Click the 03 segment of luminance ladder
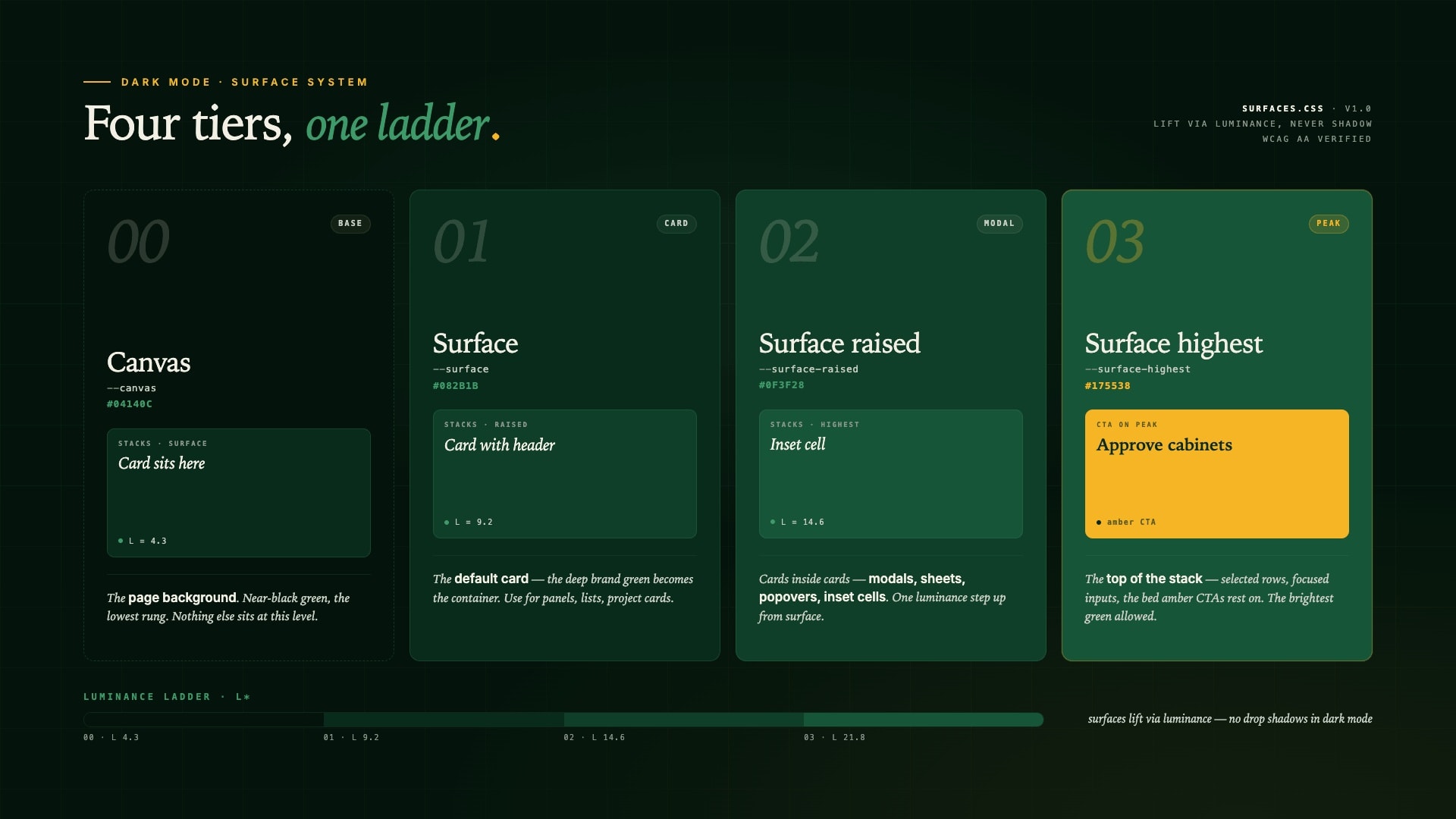The image size is (1456, 819). [924, 720]
